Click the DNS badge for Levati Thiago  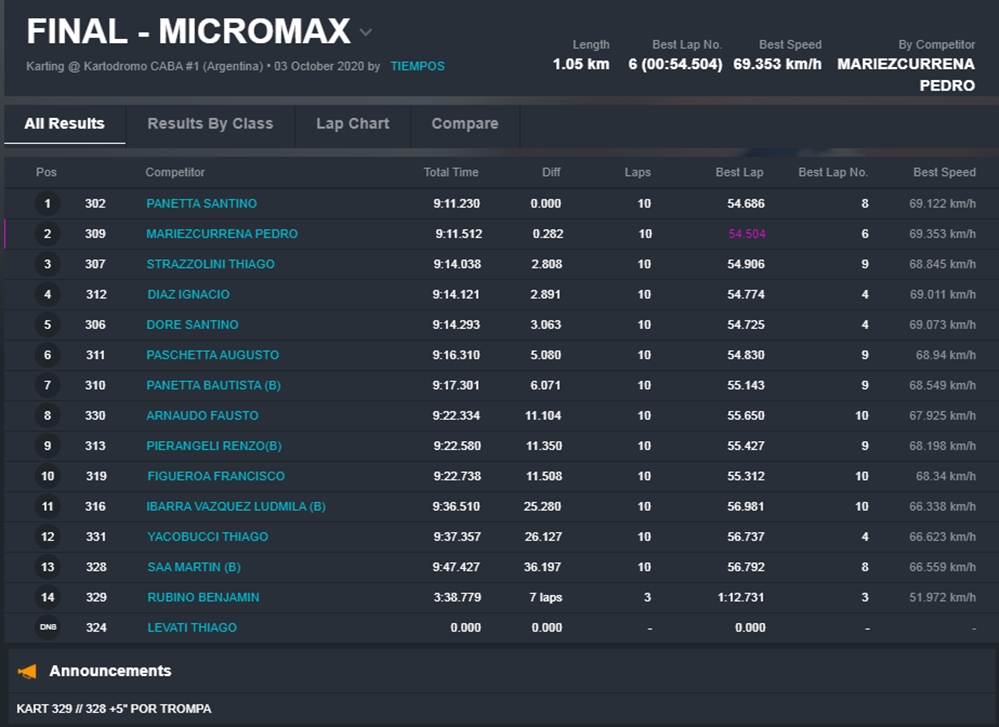pyautogui.click(x=47, y=628)
